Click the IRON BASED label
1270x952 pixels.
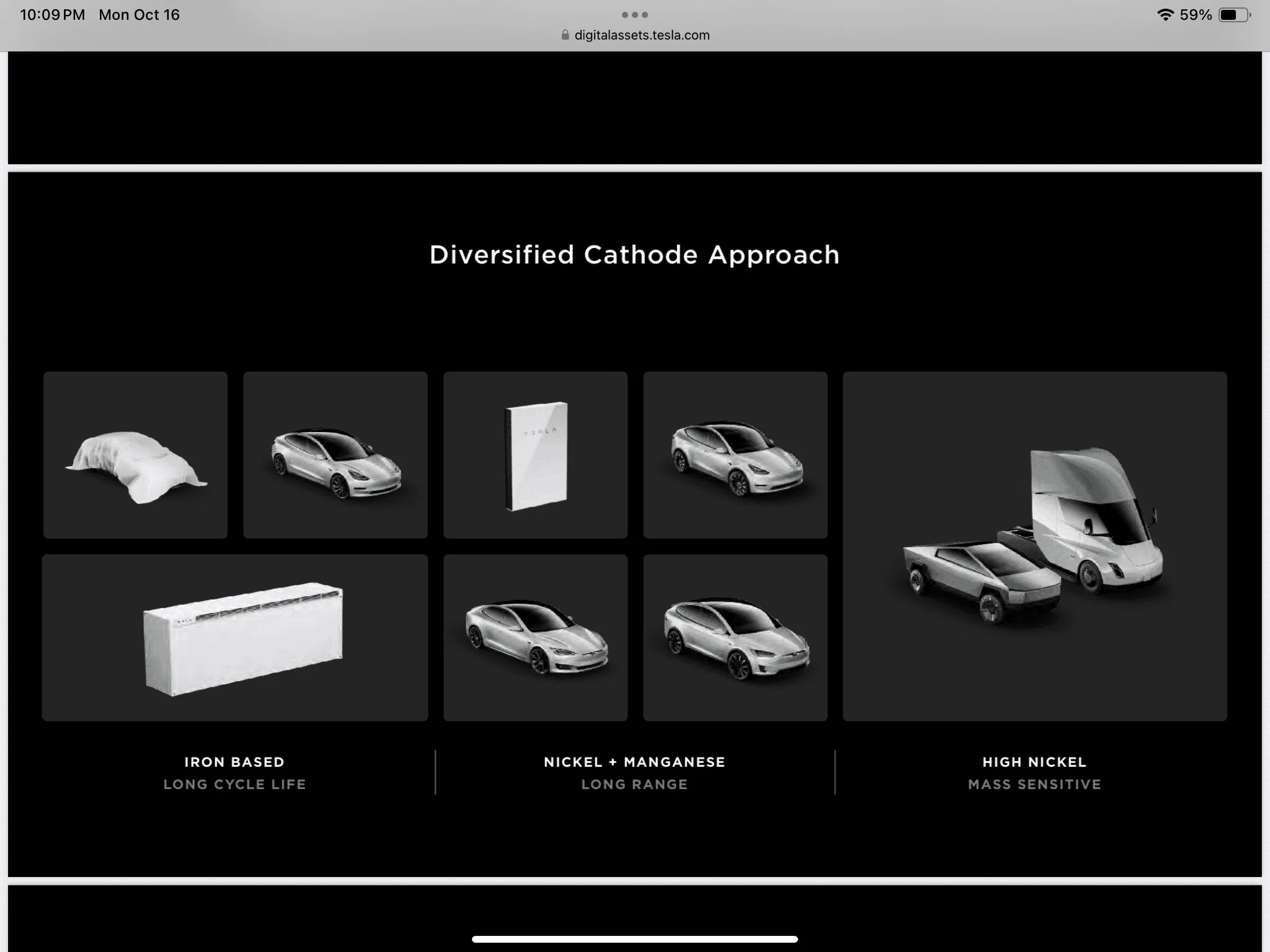tap(234, 762)
